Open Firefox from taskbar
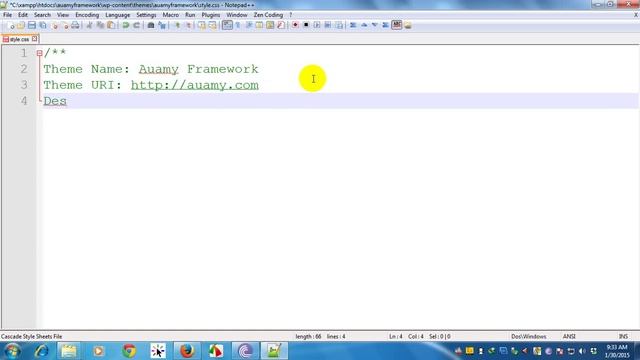 tap(187, 351)
